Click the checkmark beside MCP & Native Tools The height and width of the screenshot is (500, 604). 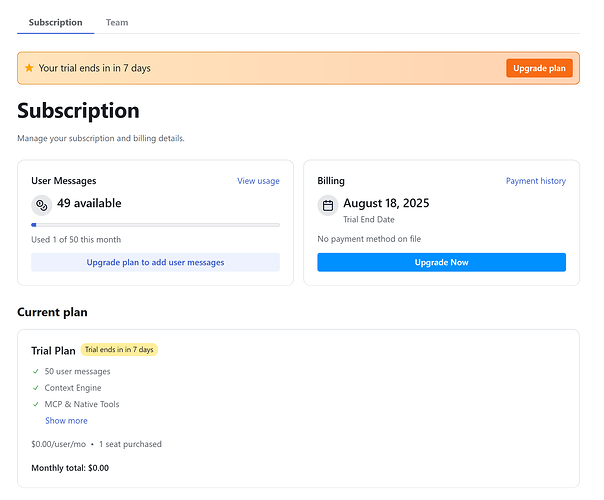[36, 404]
